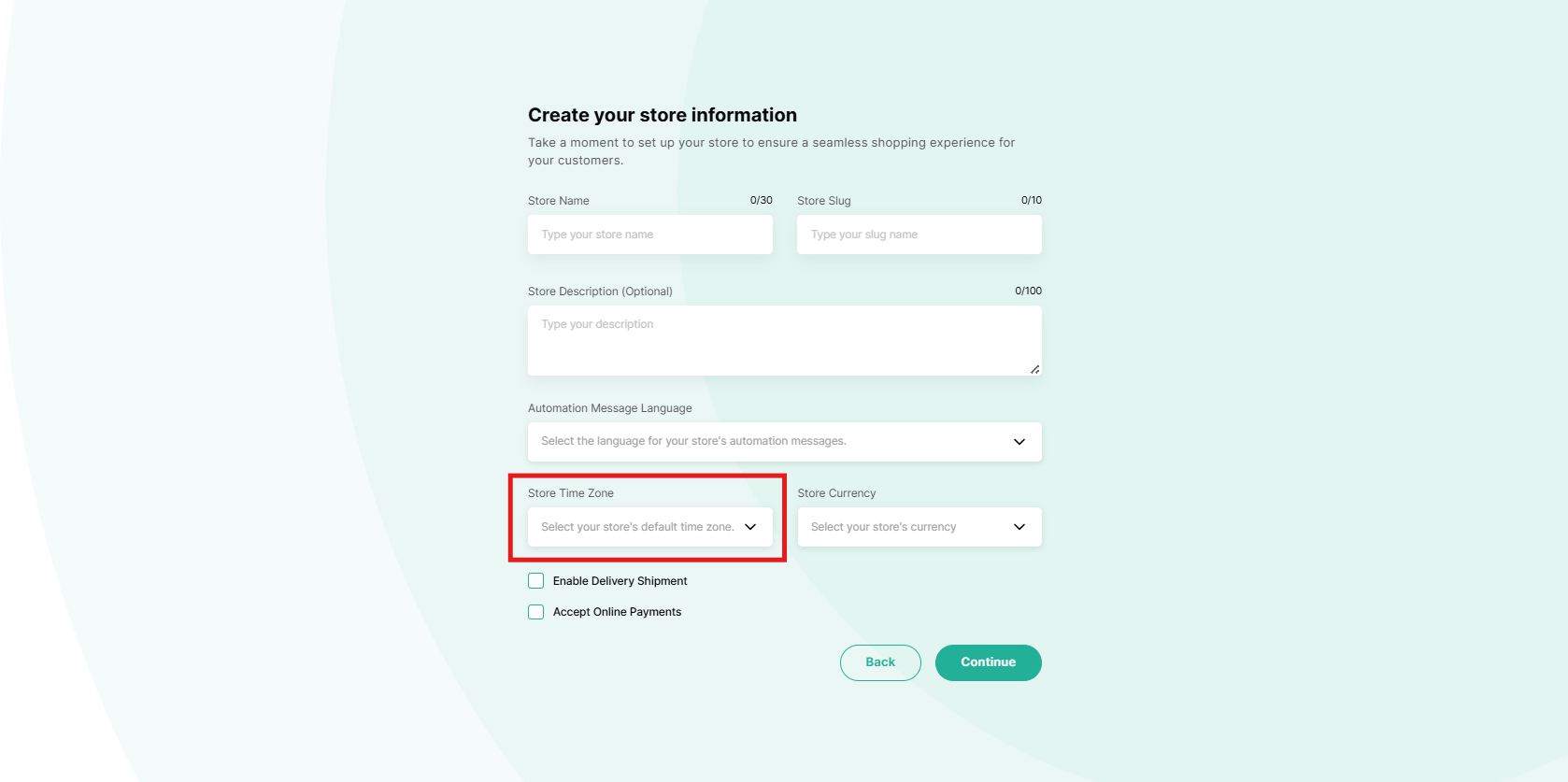
Task: Tick the Accept Online Payments checkbox
Action: tap(536, 612)
